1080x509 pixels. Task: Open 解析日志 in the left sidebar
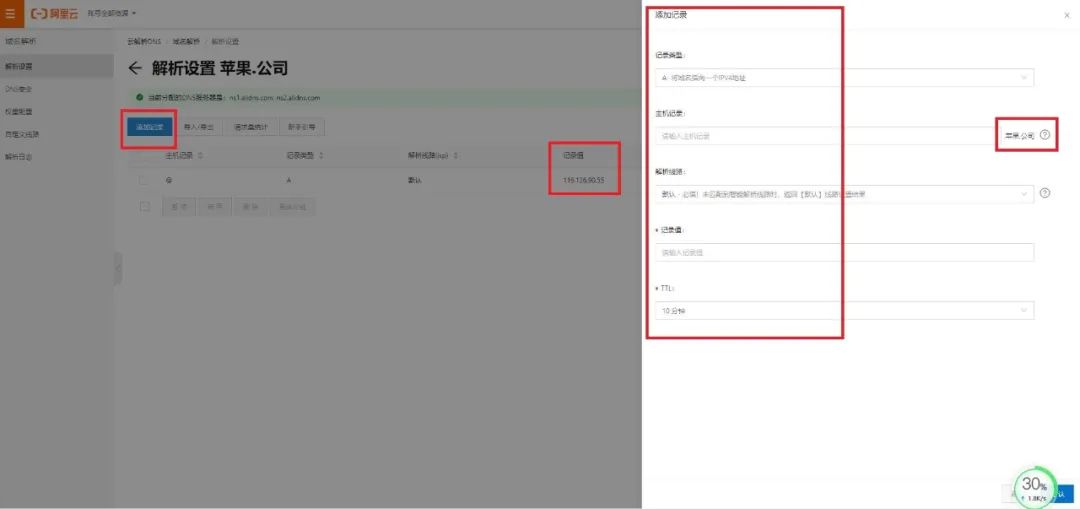tap(20, 156)
